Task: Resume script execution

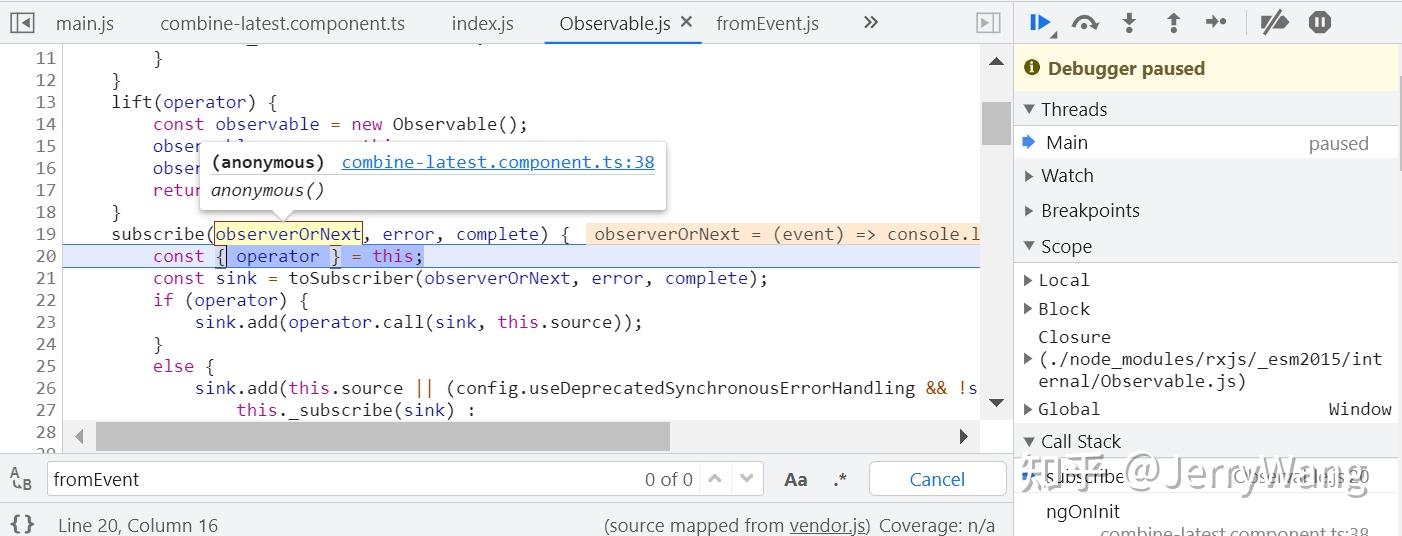Action: click(1040, 22)
